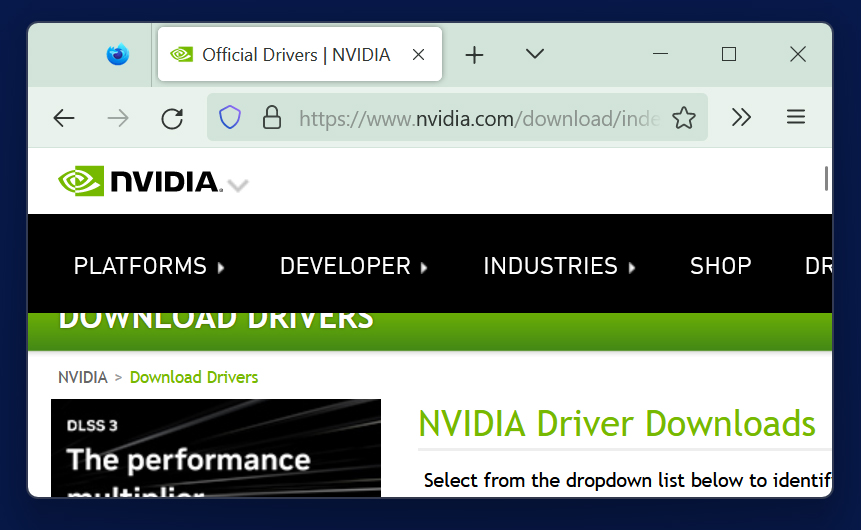The height and width of the screenshot is (530, 862).
Task: Bookmark this page with star icon
Action: 684,118
